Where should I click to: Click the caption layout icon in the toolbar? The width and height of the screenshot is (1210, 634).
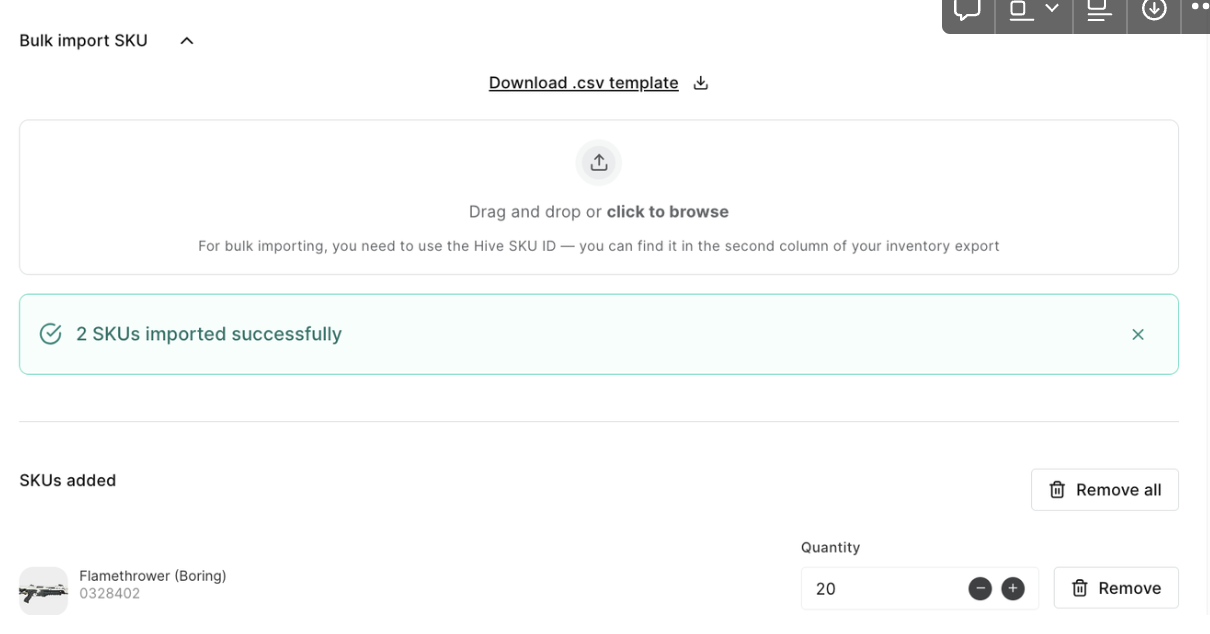1099,10
